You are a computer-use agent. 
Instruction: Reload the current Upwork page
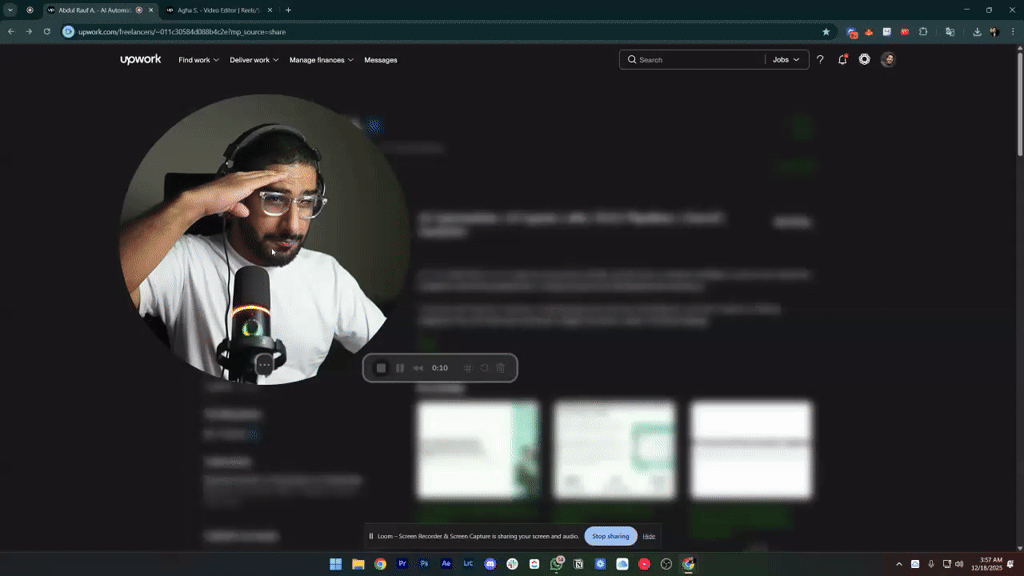click(47, 31)
